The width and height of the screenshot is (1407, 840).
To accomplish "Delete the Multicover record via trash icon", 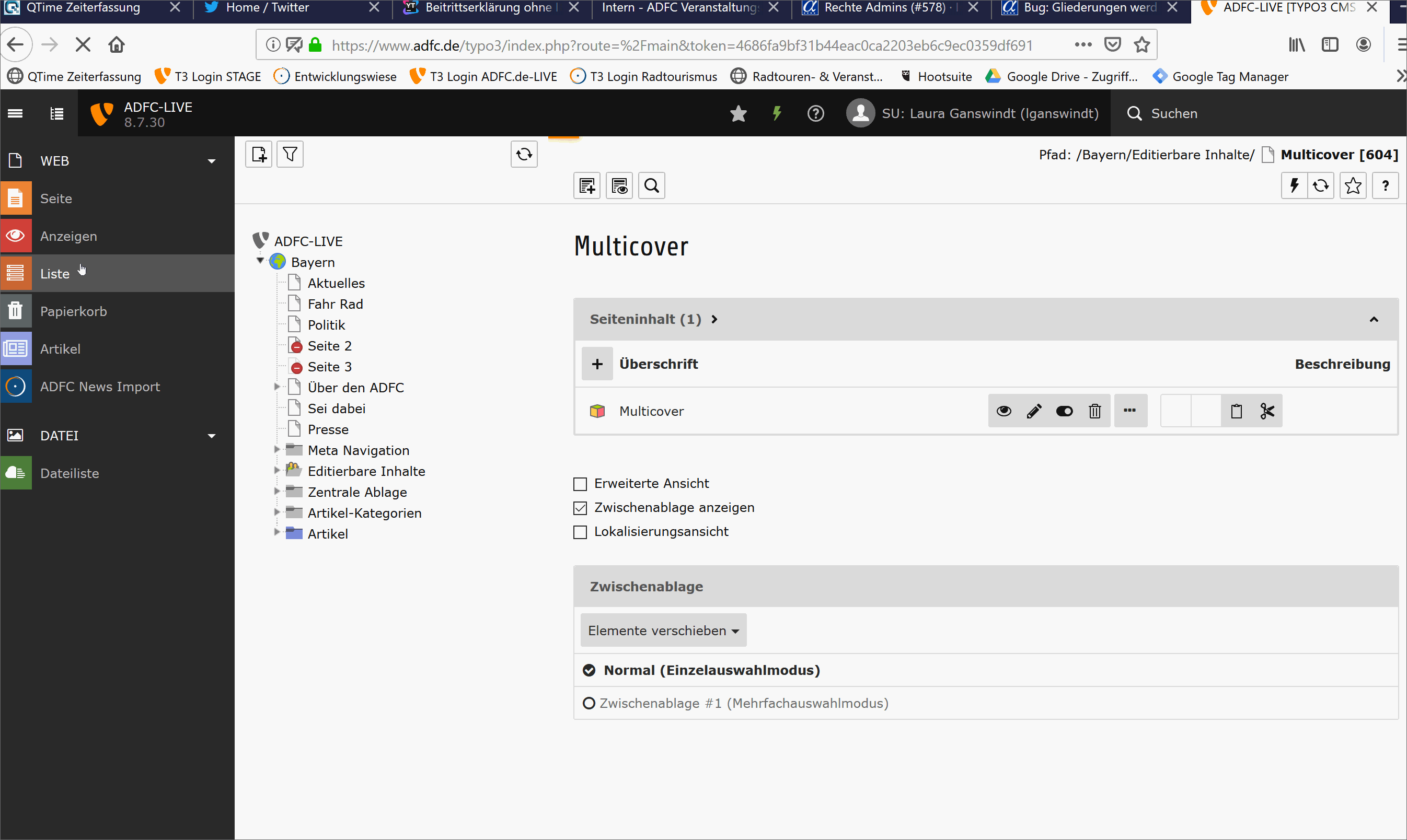I will (x=1094, y=411).
